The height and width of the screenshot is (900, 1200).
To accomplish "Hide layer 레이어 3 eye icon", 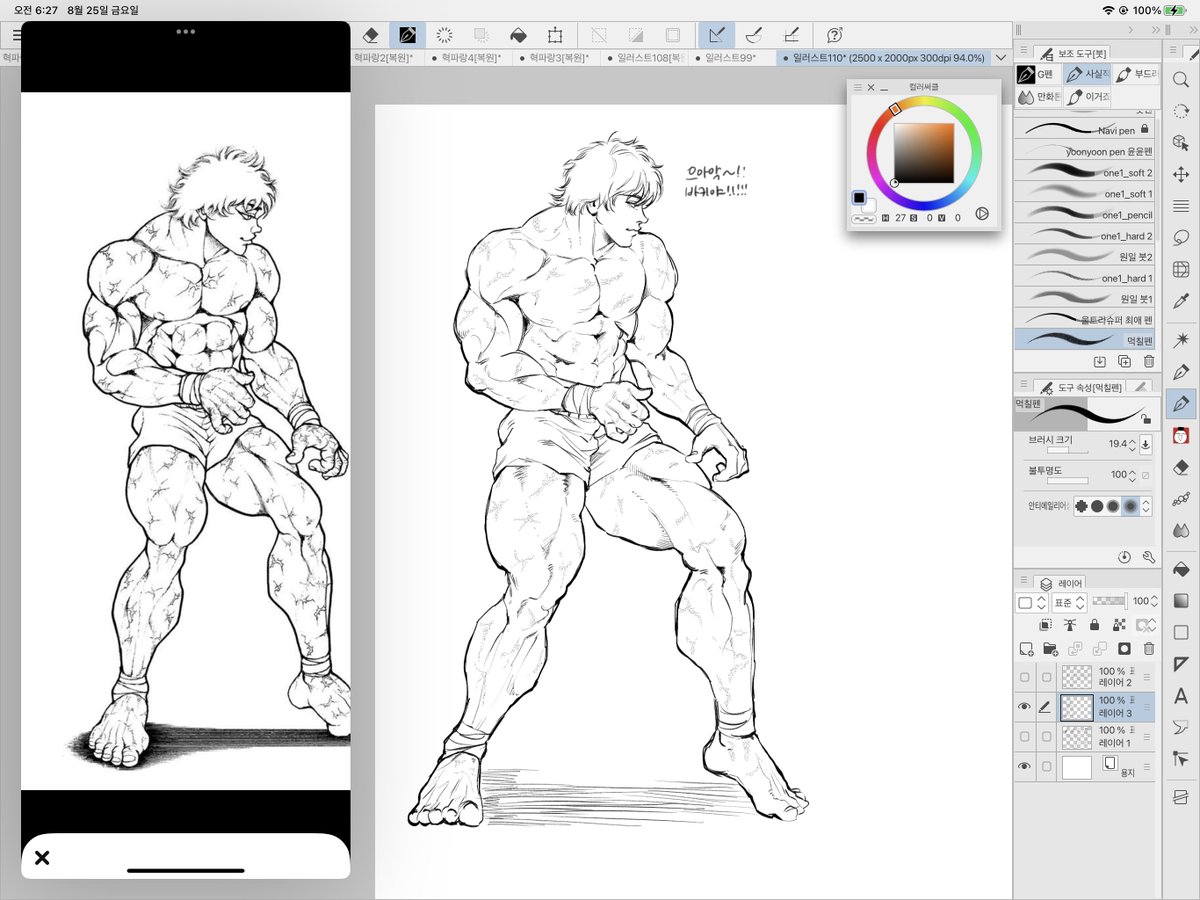I will tap(1024, 707).
